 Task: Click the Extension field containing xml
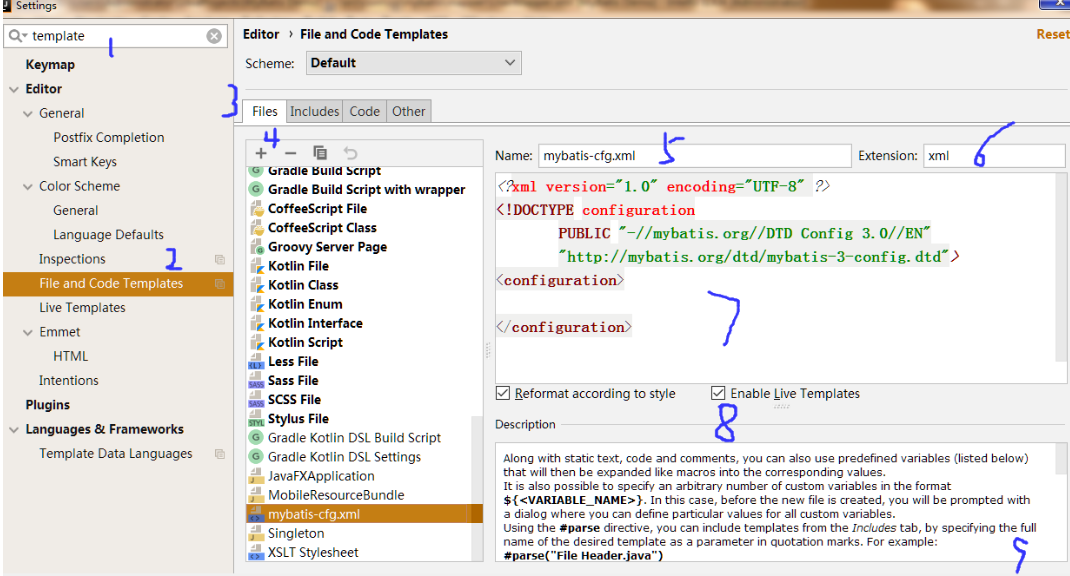pos(994,156)
